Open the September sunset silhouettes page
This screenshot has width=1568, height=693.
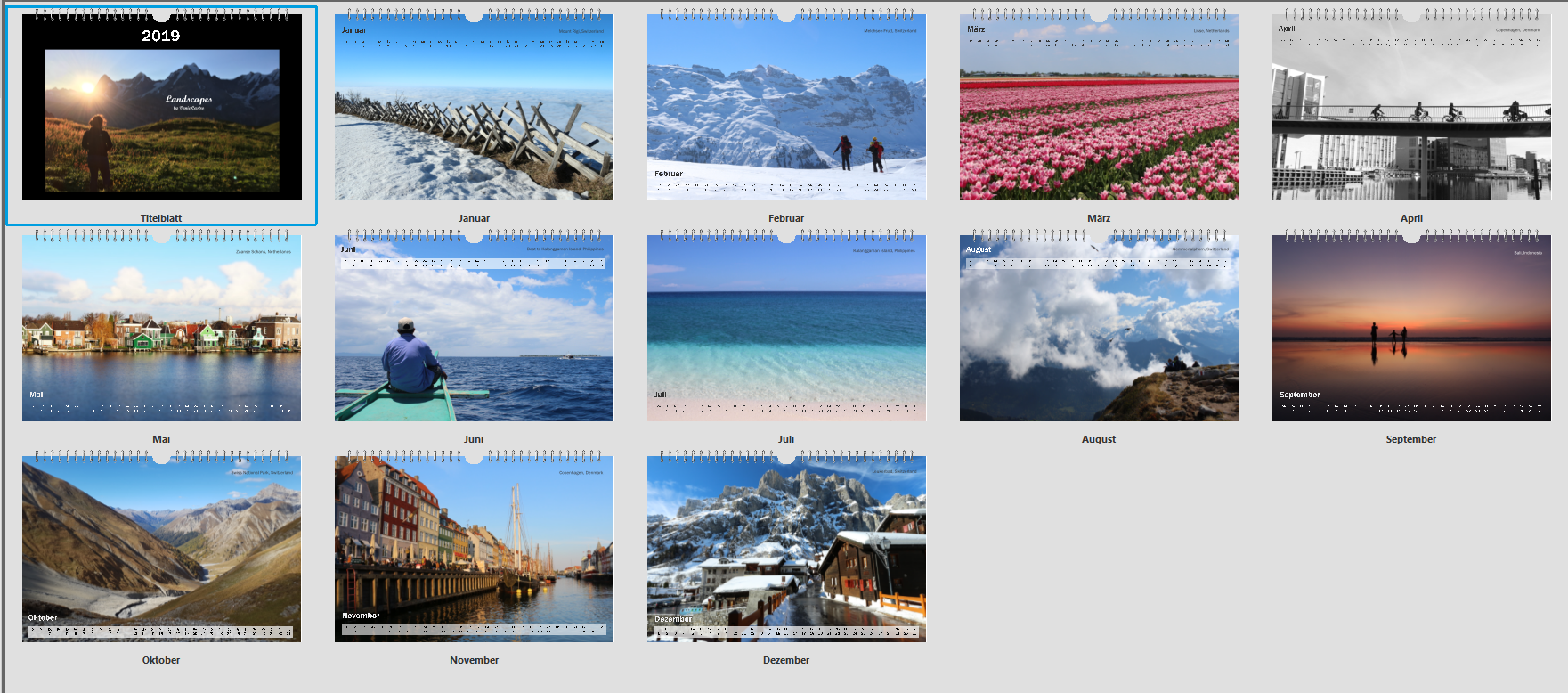[1411, 328]
